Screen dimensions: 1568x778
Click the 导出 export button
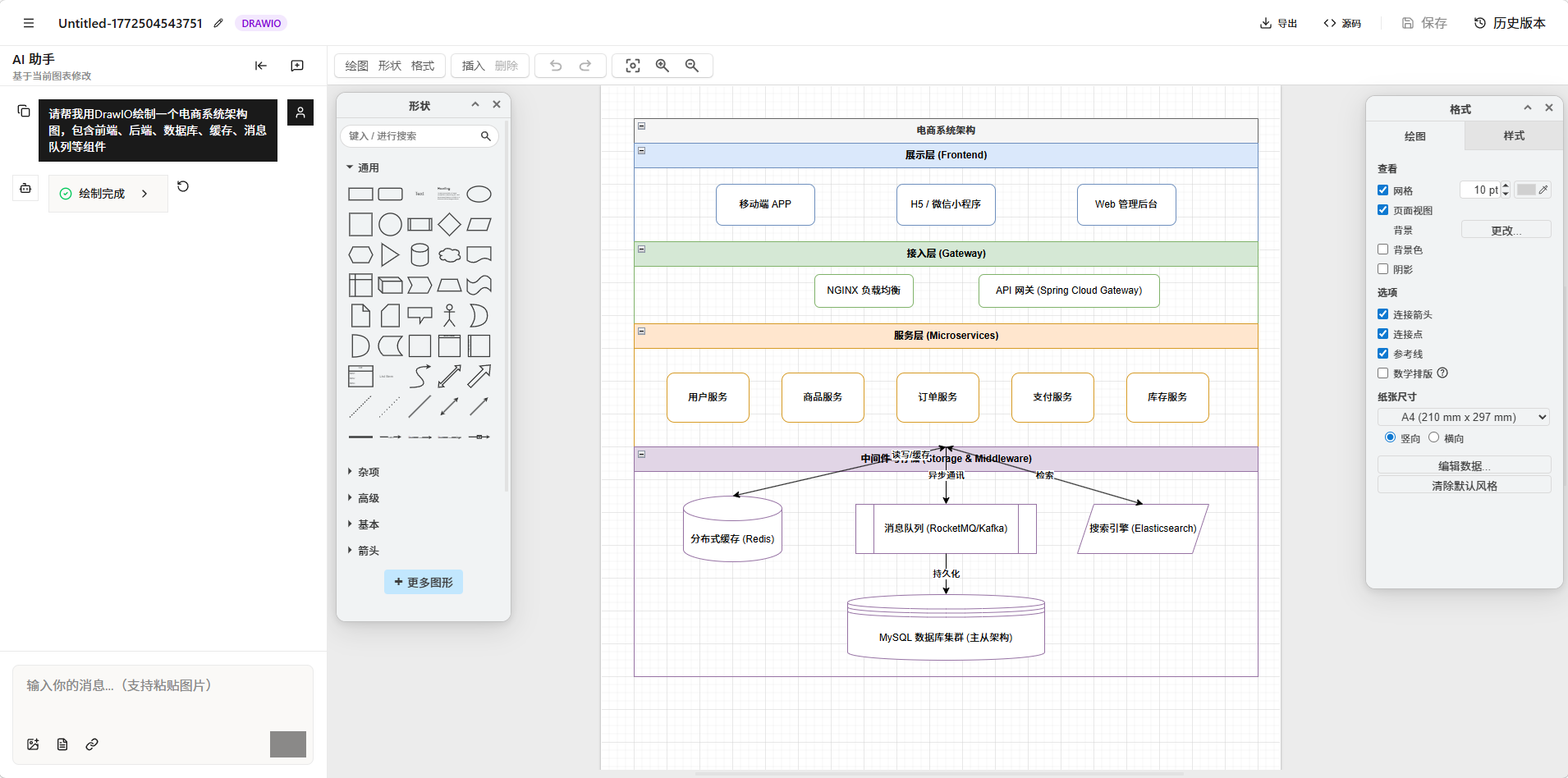pyautogui.click(x=1278, y=23)
